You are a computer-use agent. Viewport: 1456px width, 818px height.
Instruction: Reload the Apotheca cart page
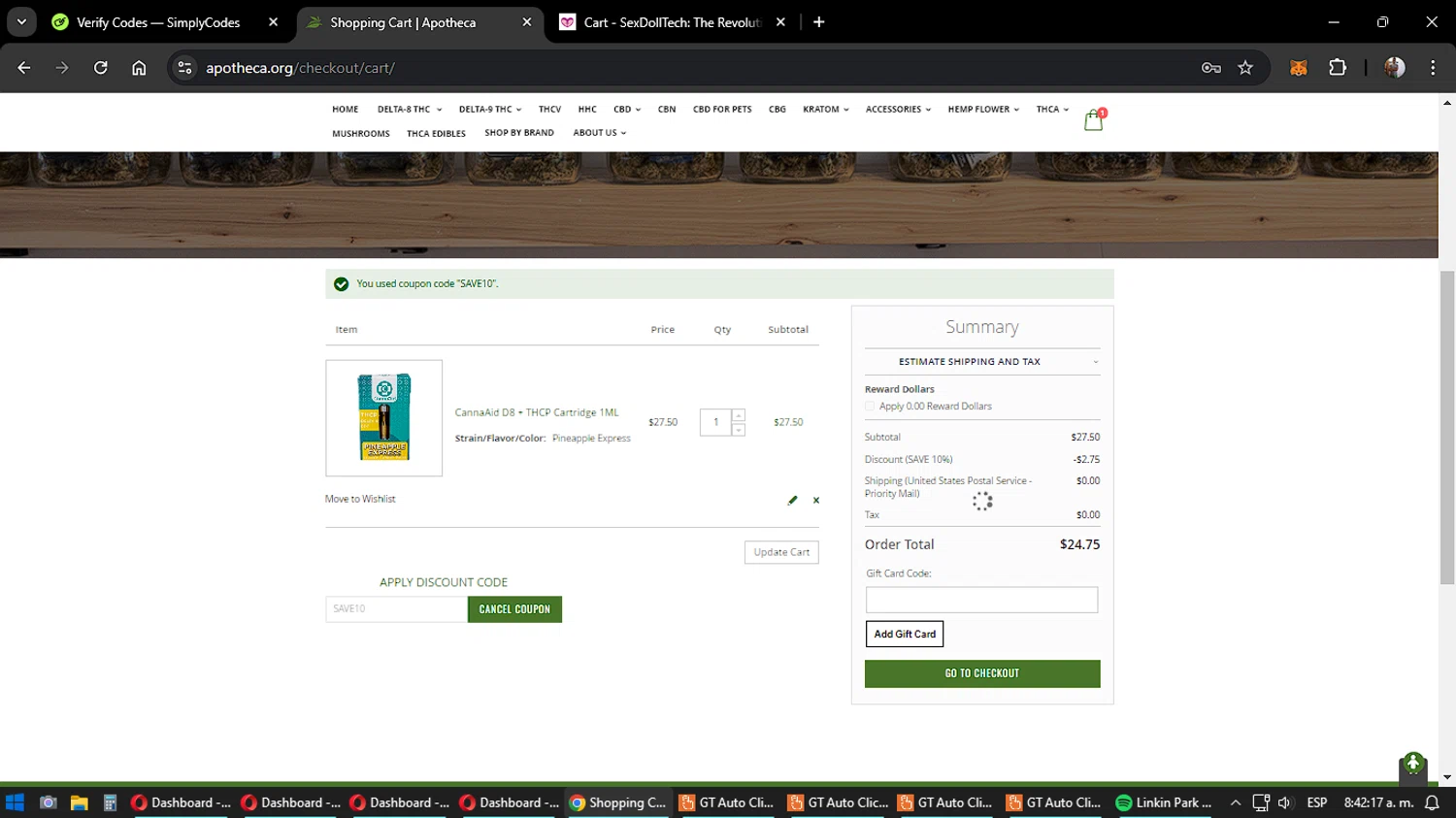click(x=101, y=68)
